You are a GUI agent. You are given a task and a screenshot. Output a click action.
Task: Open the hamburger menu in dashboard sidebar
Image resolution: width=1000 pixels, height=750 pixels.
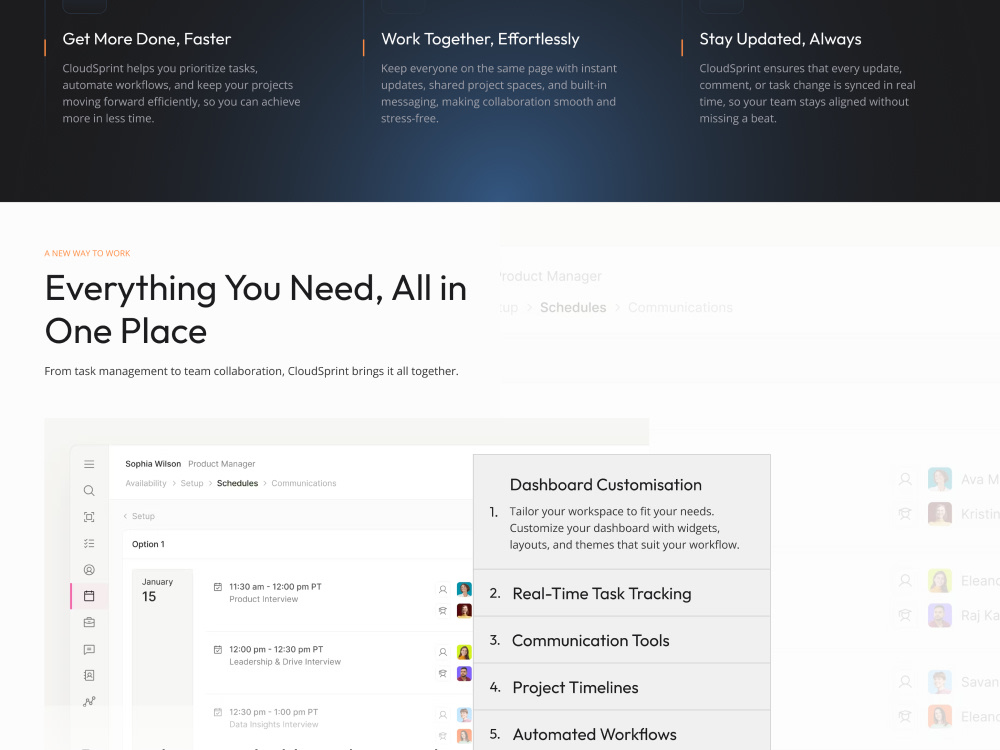pos(89,464)
